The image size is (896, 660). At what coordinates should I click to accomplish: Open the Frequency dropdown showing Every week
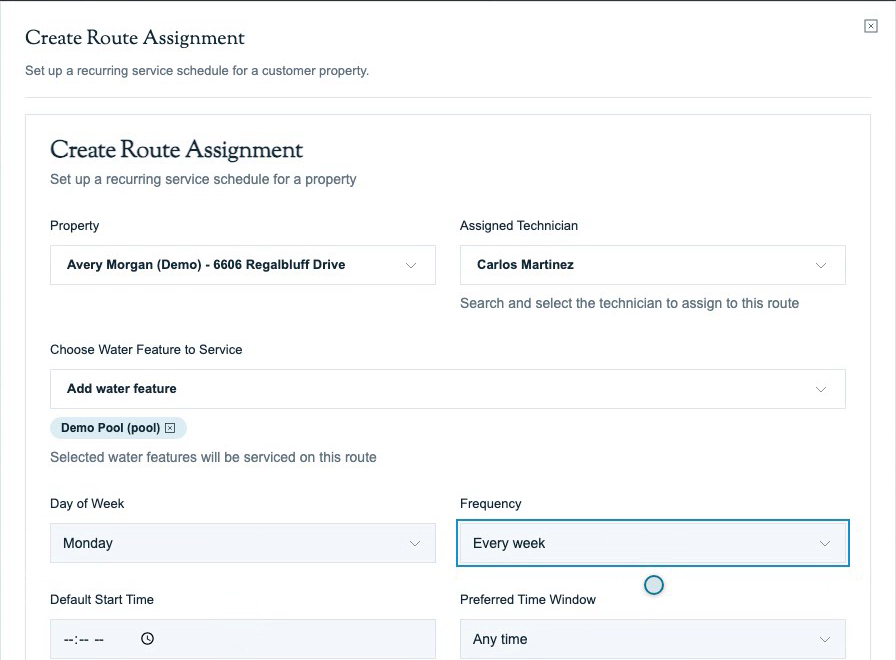point(653,543)
